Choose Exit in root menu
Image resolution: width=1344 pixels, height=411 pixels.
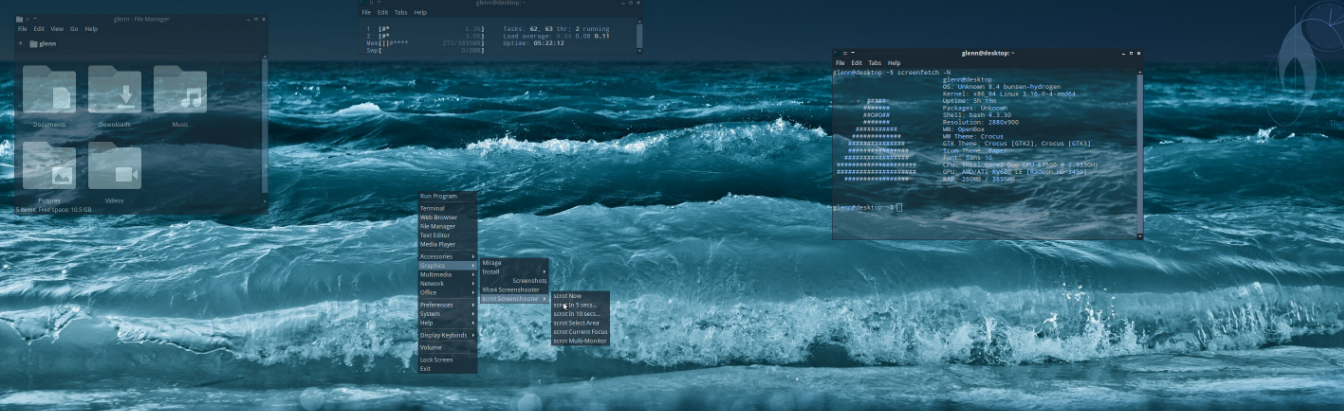447,368
